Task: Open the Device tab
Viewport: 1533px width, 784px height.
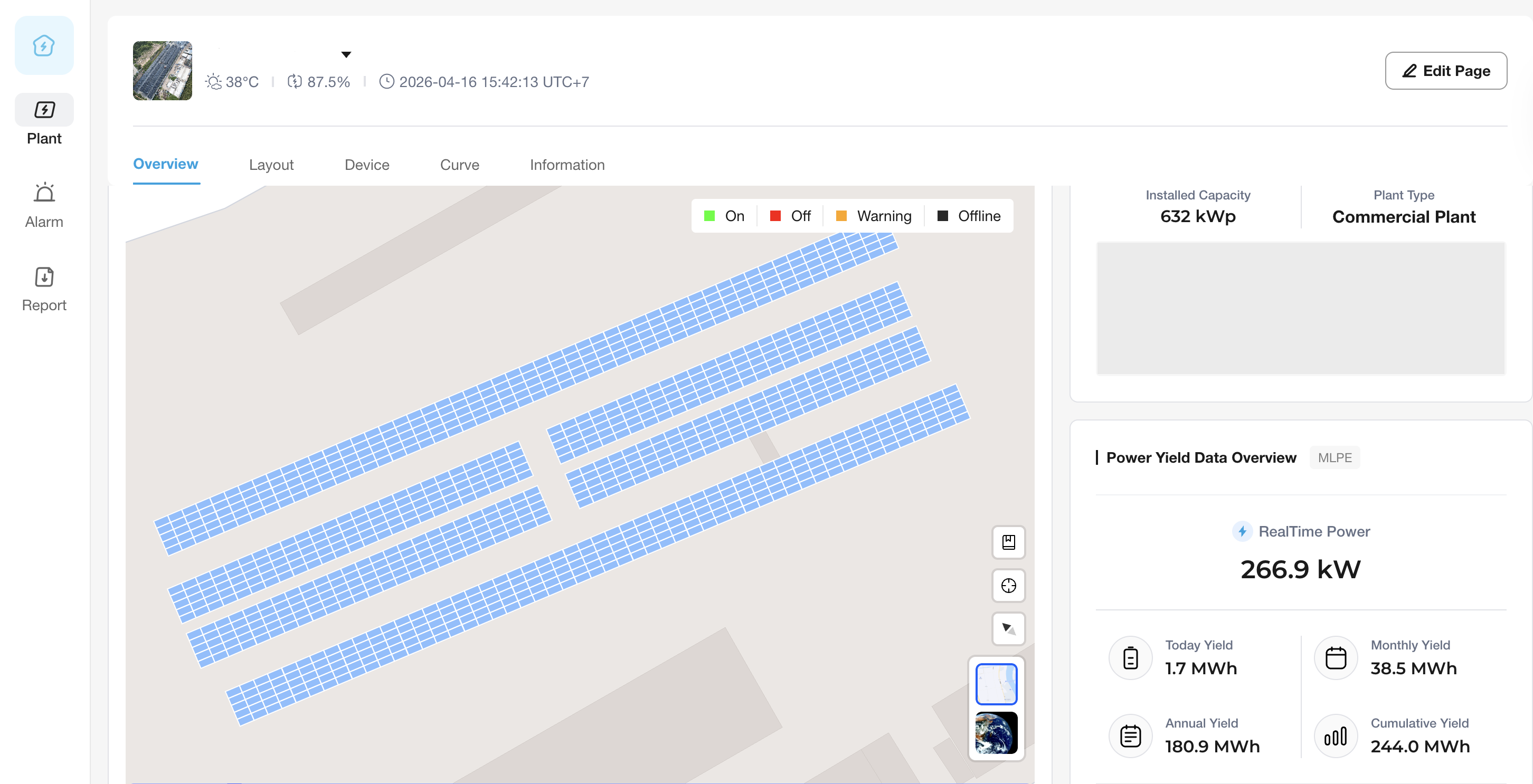Action: [366, 165]
